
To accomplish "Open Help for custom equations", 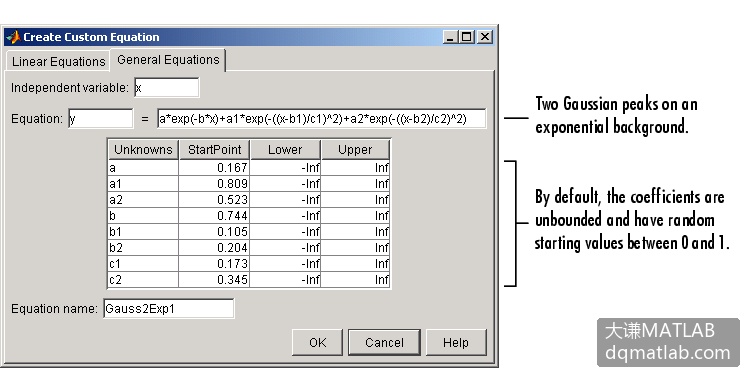I will pos(456,343).
